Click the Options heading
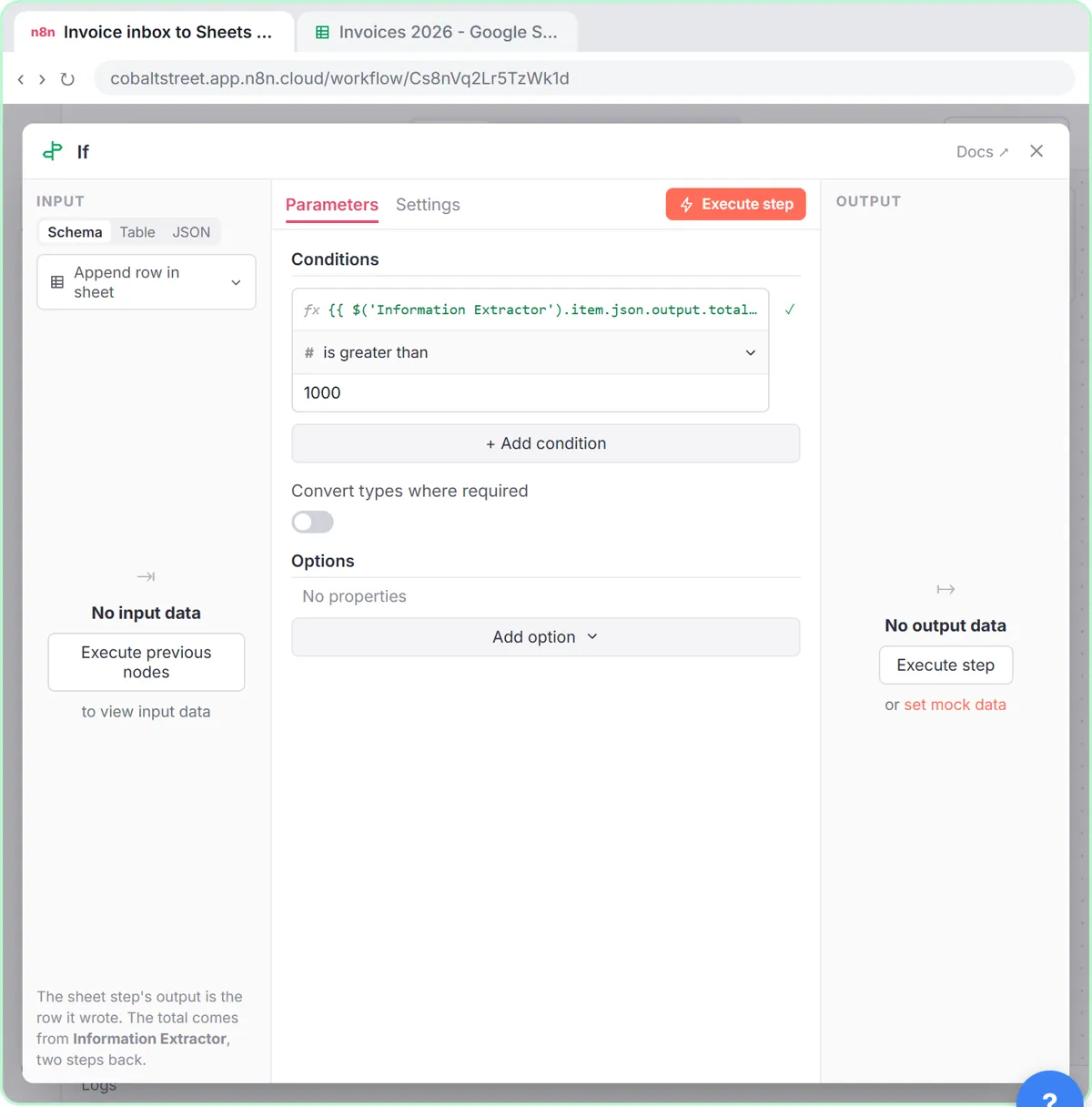Viewport: 1092px width, 1107px height. point(323,561)
